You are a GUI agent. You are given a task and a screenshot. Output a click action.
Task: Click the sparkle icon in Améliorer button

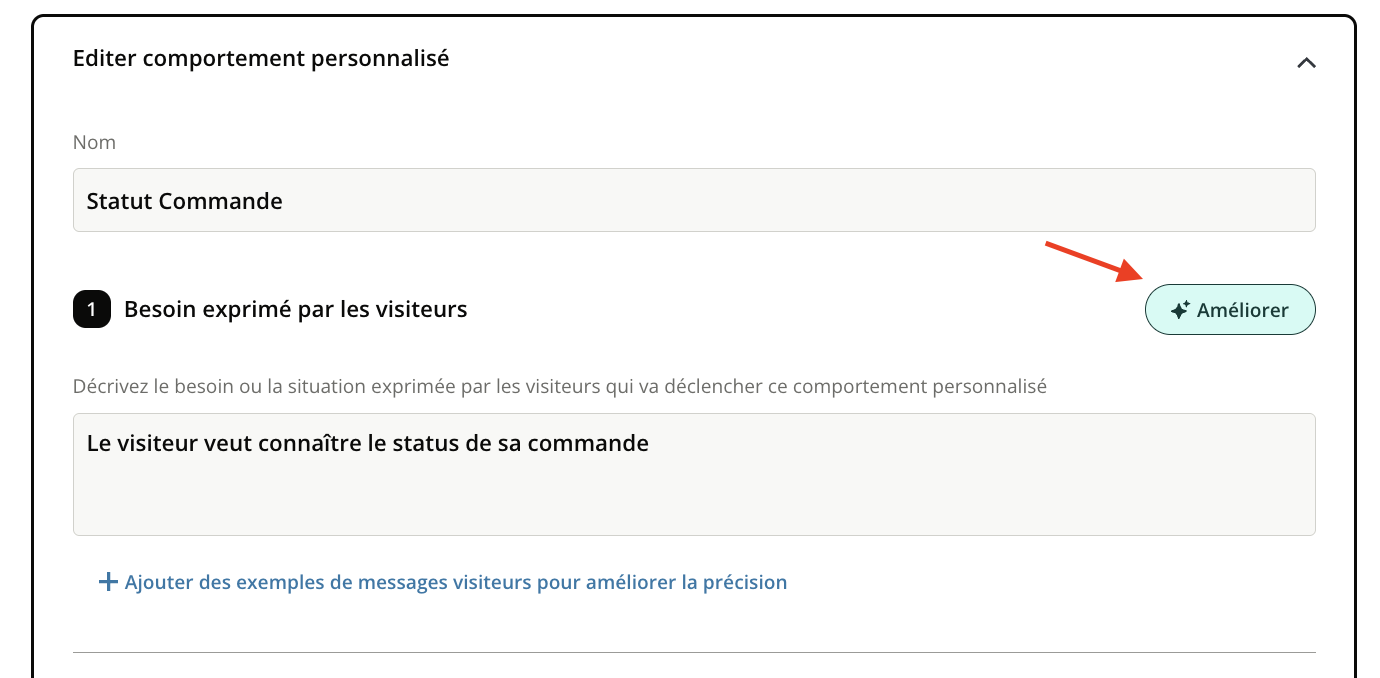[x=1180, y=310]
